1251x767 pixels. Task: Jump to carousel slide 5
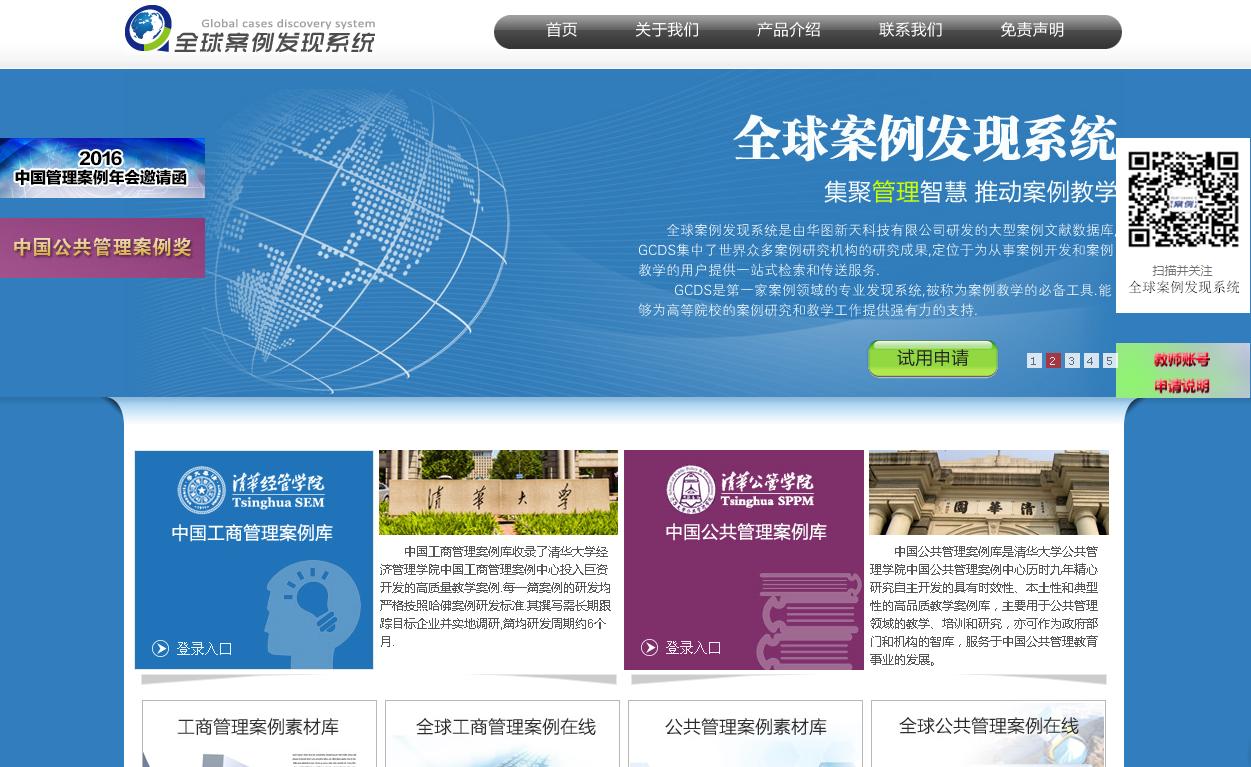point(1109,361)
